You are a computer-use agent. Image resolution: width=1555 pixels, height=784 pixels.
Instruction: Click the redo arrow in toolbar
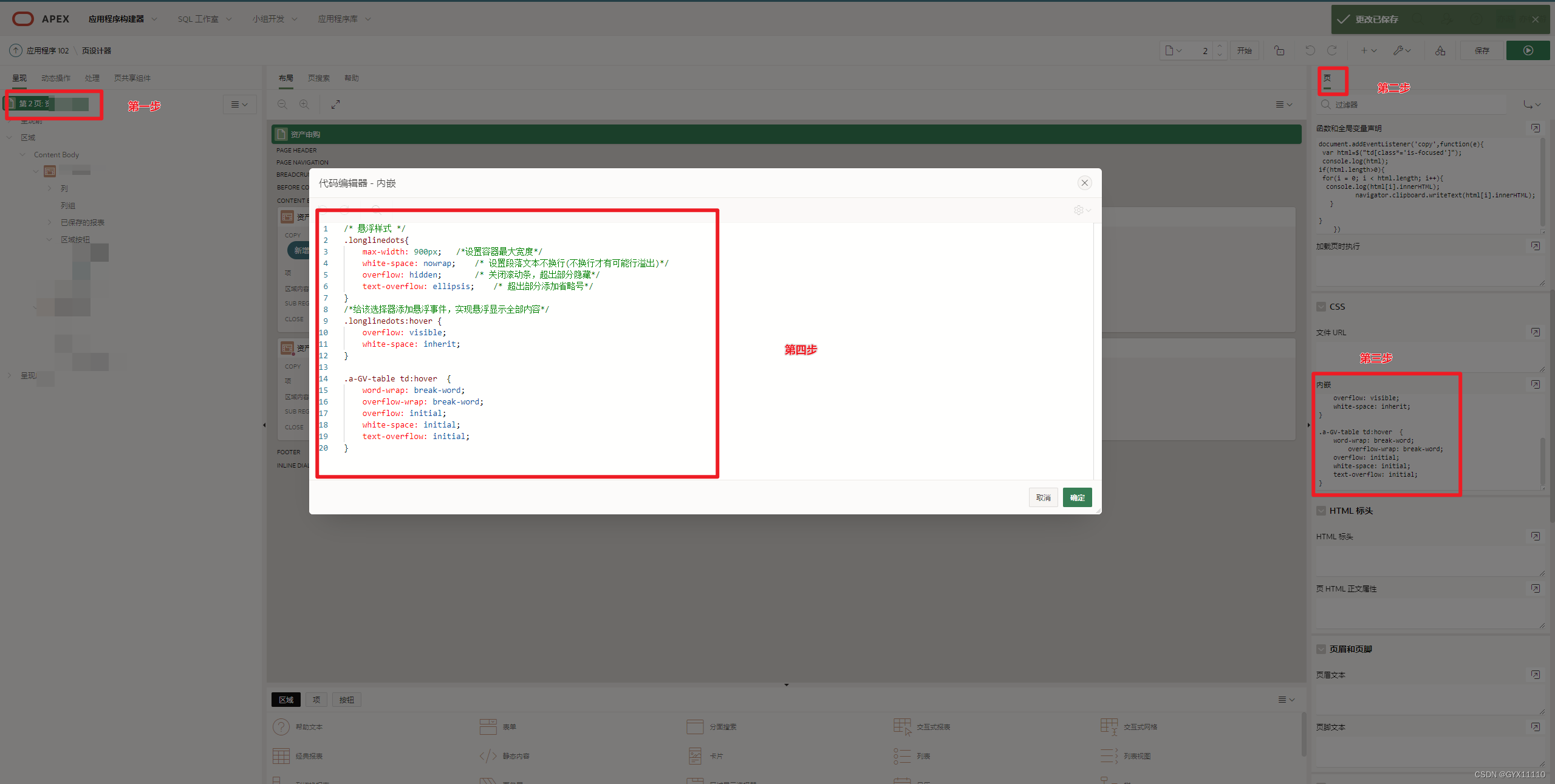coord(1332,50)
